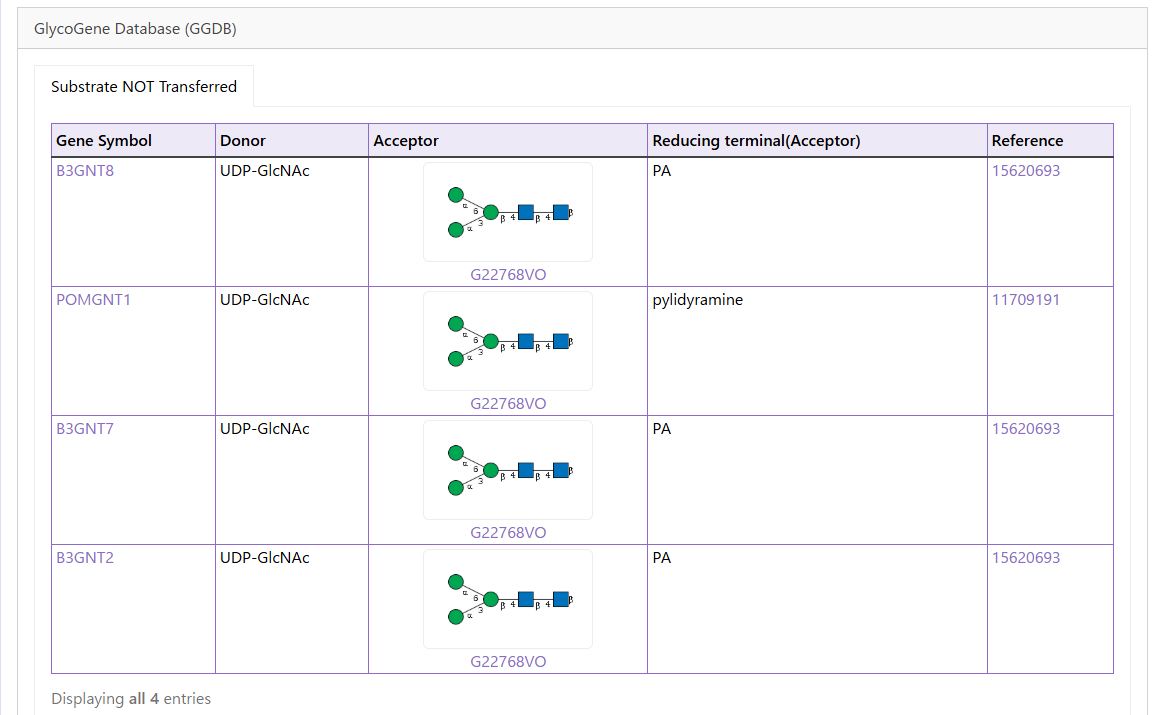Image resolution: width=1158 pixels, height=715 pixels.
Task: Follow reference 15620693 in B3GNT2 row
Action: (x=1025, y=558)
